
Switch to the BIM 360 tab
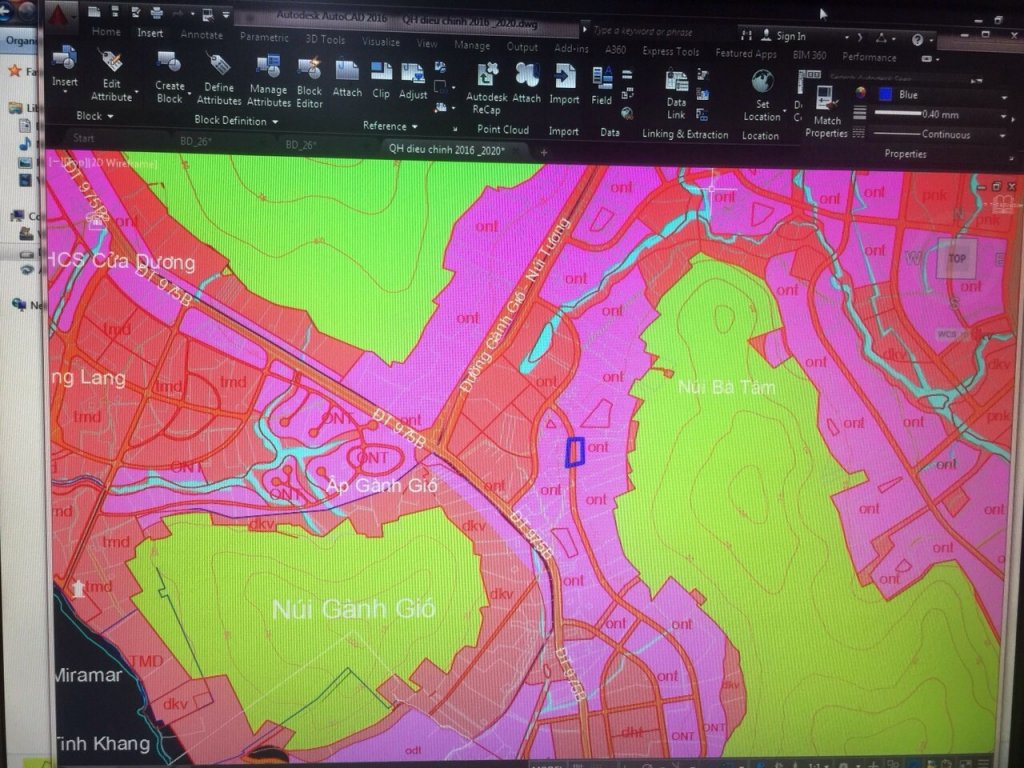(x=809, y=56)
